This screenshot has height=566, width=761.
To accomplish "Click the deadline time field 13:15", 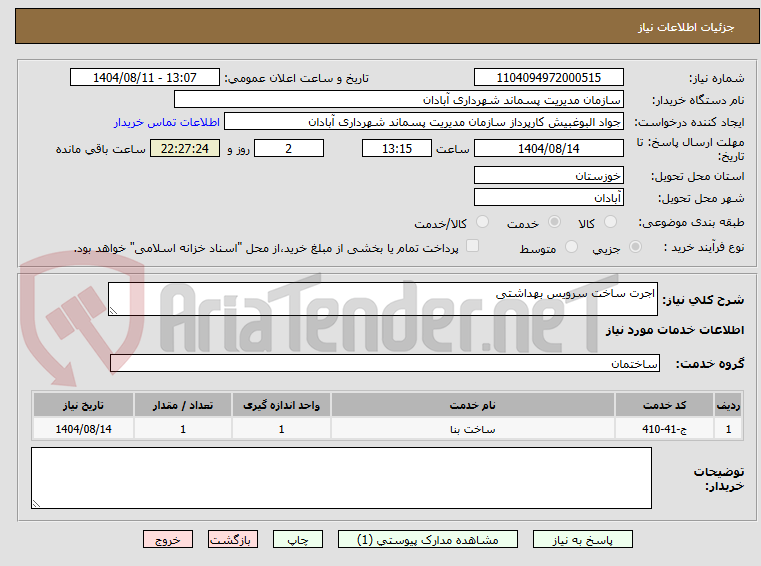I will (397, 148).
